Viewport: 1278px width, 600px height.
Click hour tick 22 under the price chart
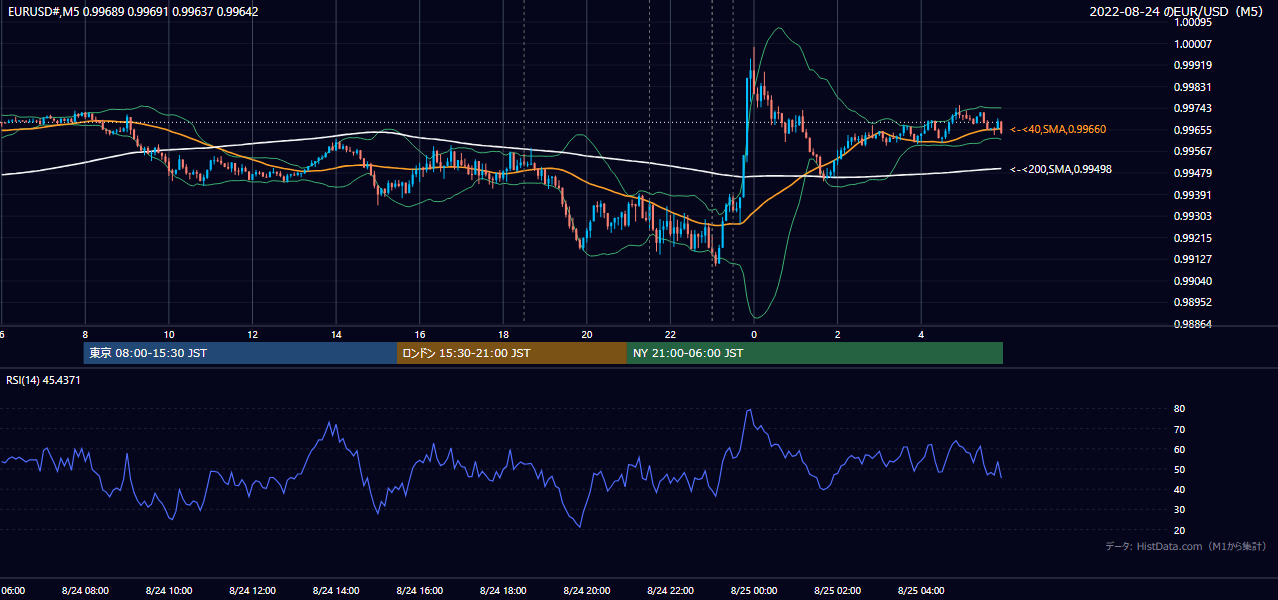(x=670, y=334)
